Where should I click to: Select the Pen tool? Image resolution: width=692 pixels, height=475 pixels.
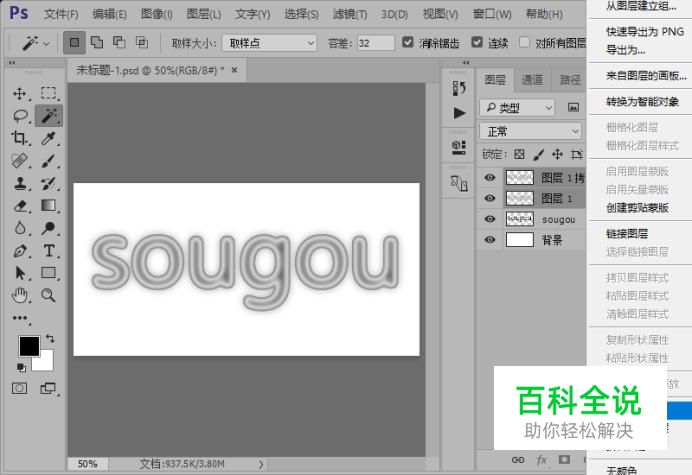pyautogui.click(x=19, y=251)
